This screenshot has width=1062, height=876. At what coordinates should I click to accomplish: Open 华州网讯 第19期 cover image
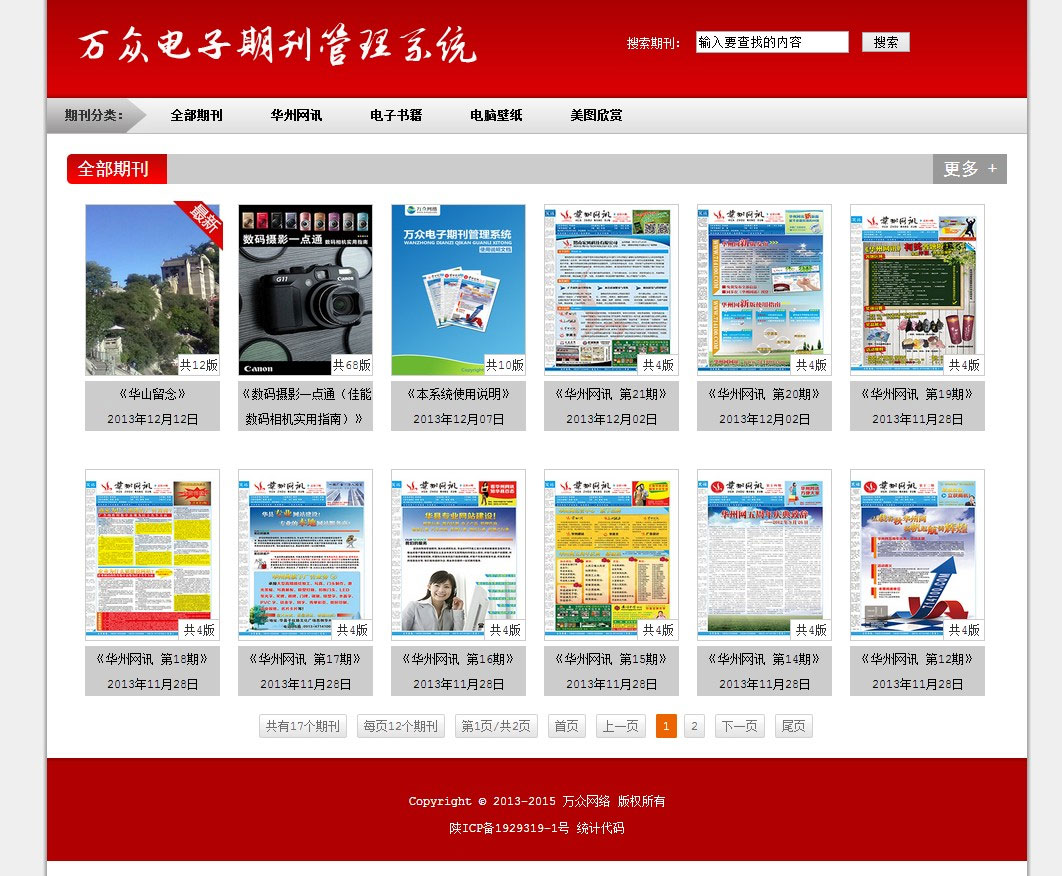[x=917, y=290]
